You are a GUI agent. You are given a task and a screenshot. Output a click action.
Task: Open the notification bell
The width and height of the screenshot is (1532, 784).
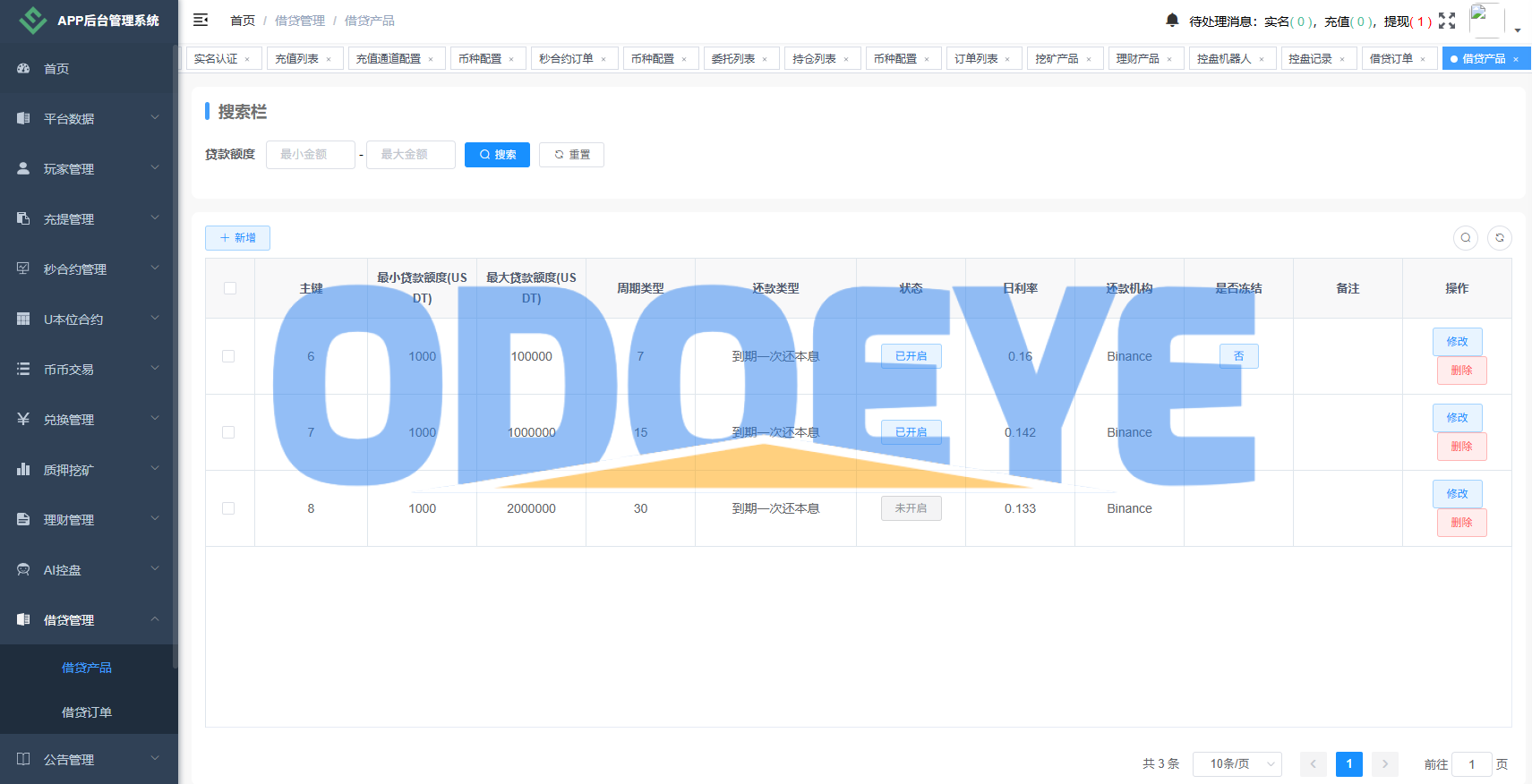(1172, 20)
